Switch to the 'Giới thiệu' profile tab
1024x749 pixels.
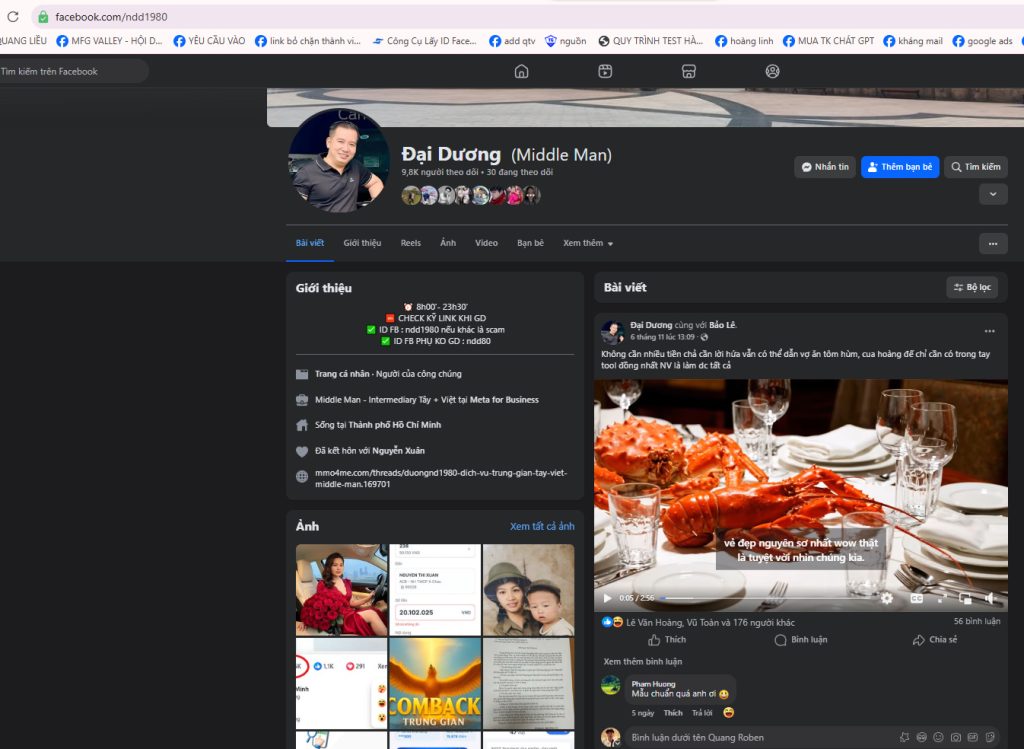(x=362, y=243)
